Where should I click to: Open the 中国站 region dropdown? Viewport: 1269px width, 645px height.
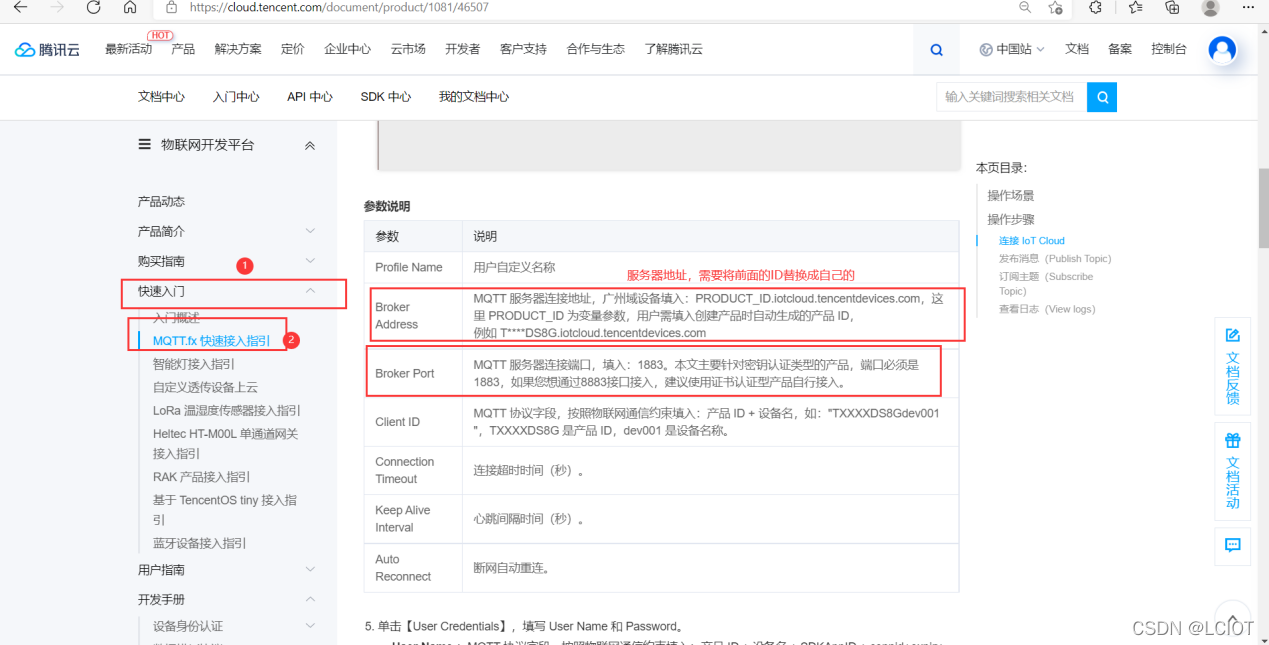tap(1011, 49)
